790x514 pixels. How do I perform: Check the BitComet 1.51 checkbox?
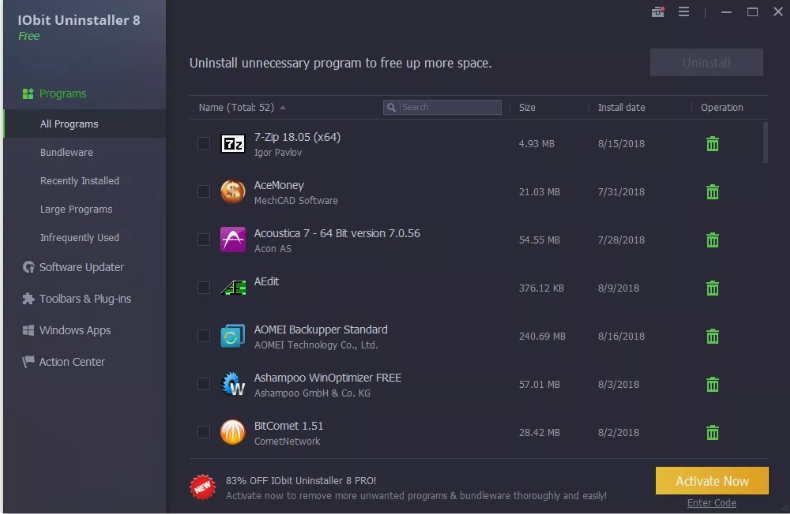pyautogui.click(x=204, y=432)
